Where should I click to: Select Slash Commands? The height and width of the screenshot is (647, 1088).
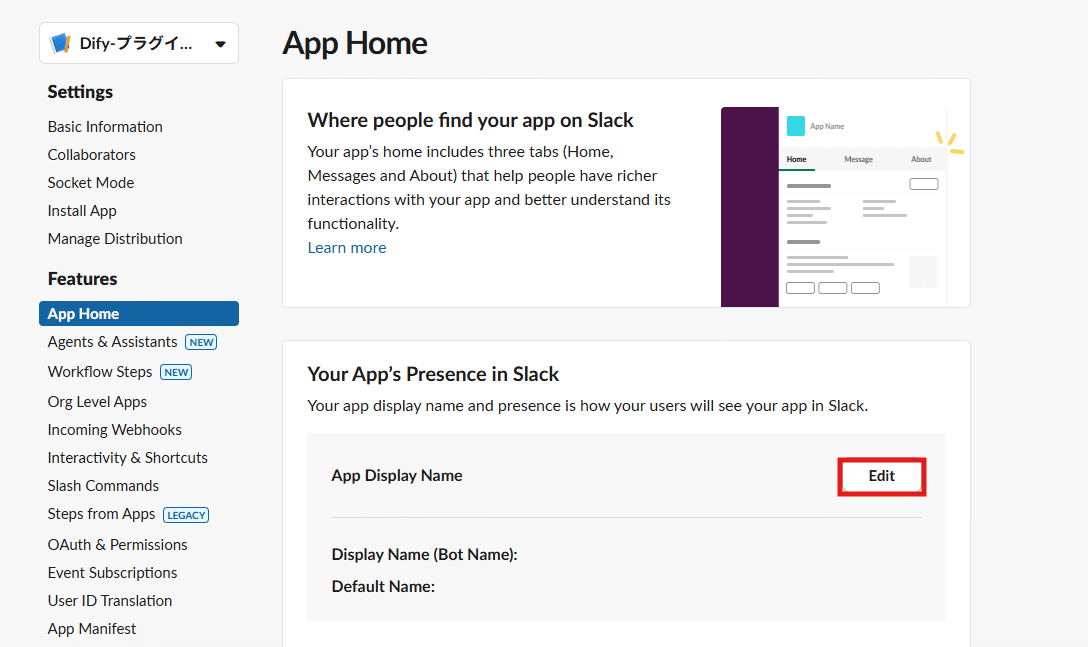[x=103, y=486]
